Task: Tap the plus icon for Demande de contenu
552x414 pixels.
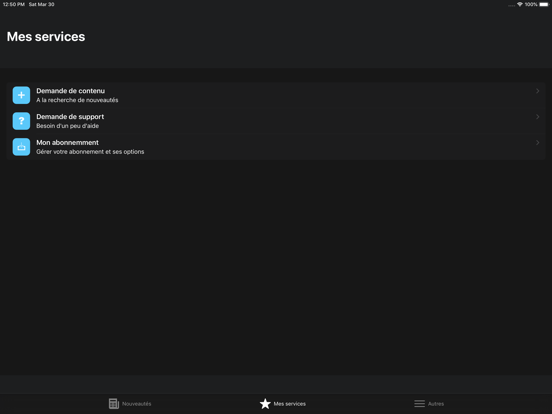Action: (x=21, y=95)
